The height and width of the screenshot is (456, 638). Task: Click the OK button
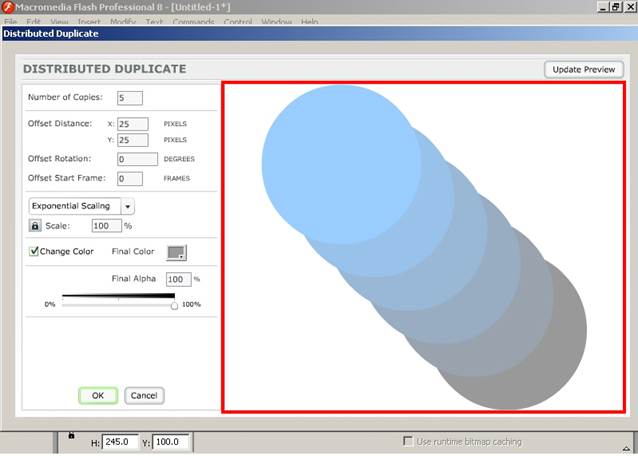[98, 395]
